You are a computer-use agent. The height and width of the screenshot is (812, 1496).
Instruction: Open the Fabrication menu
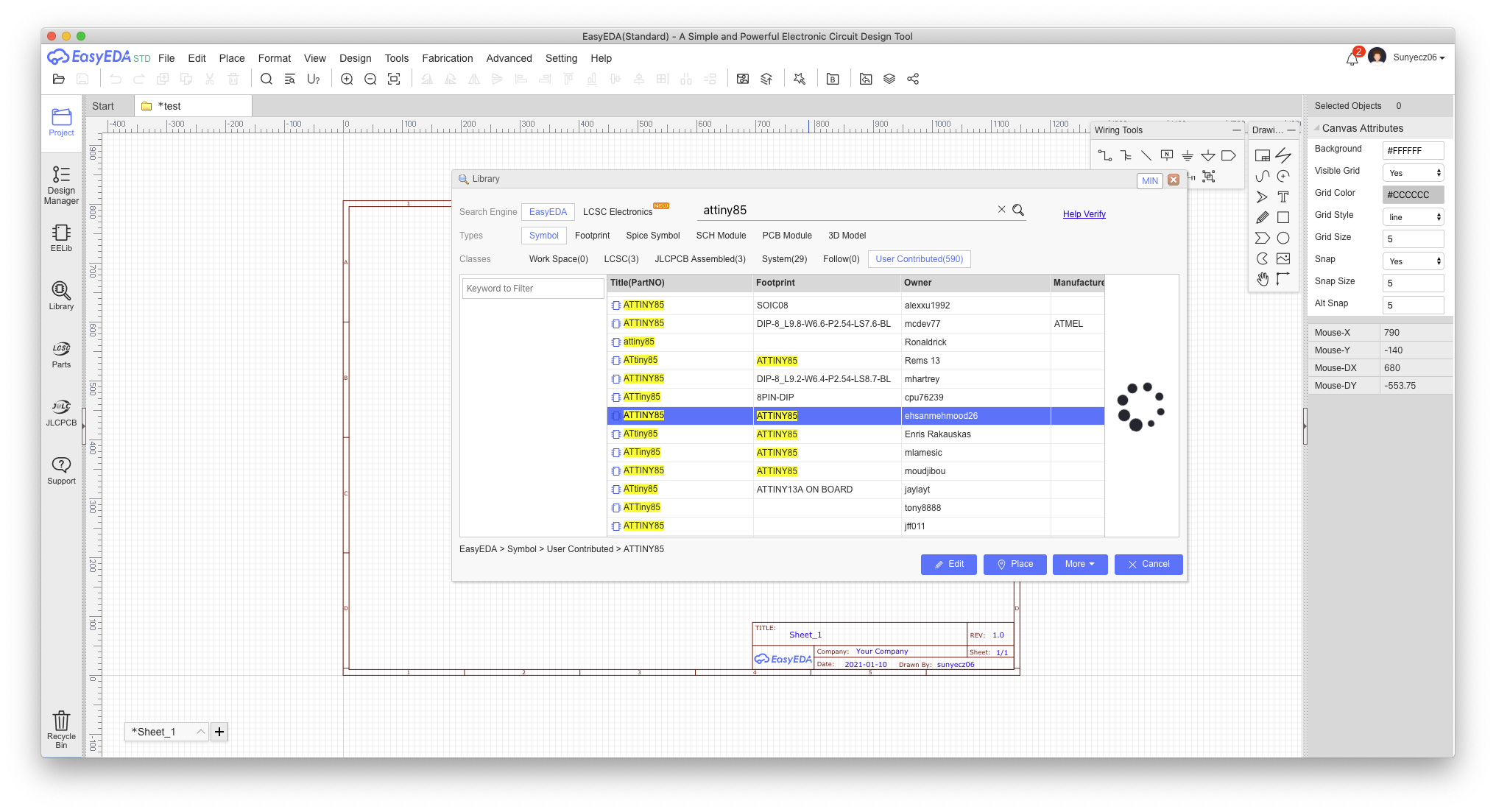(447, 58)
